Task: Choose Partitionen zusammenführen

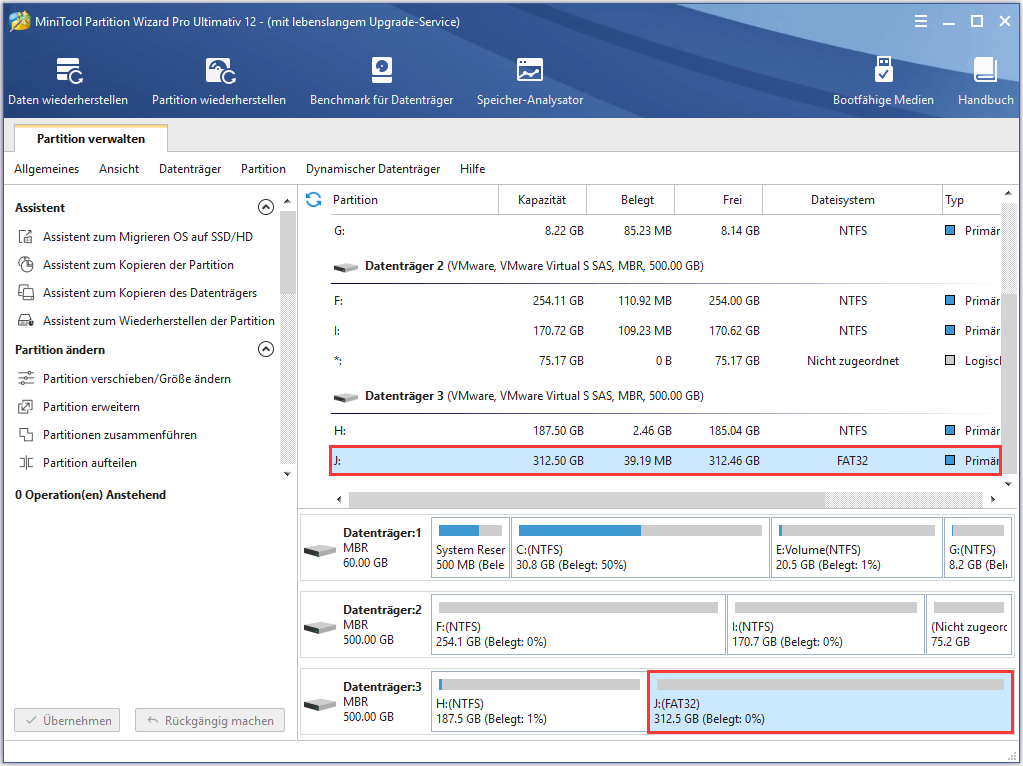Action: coord(119,435)
